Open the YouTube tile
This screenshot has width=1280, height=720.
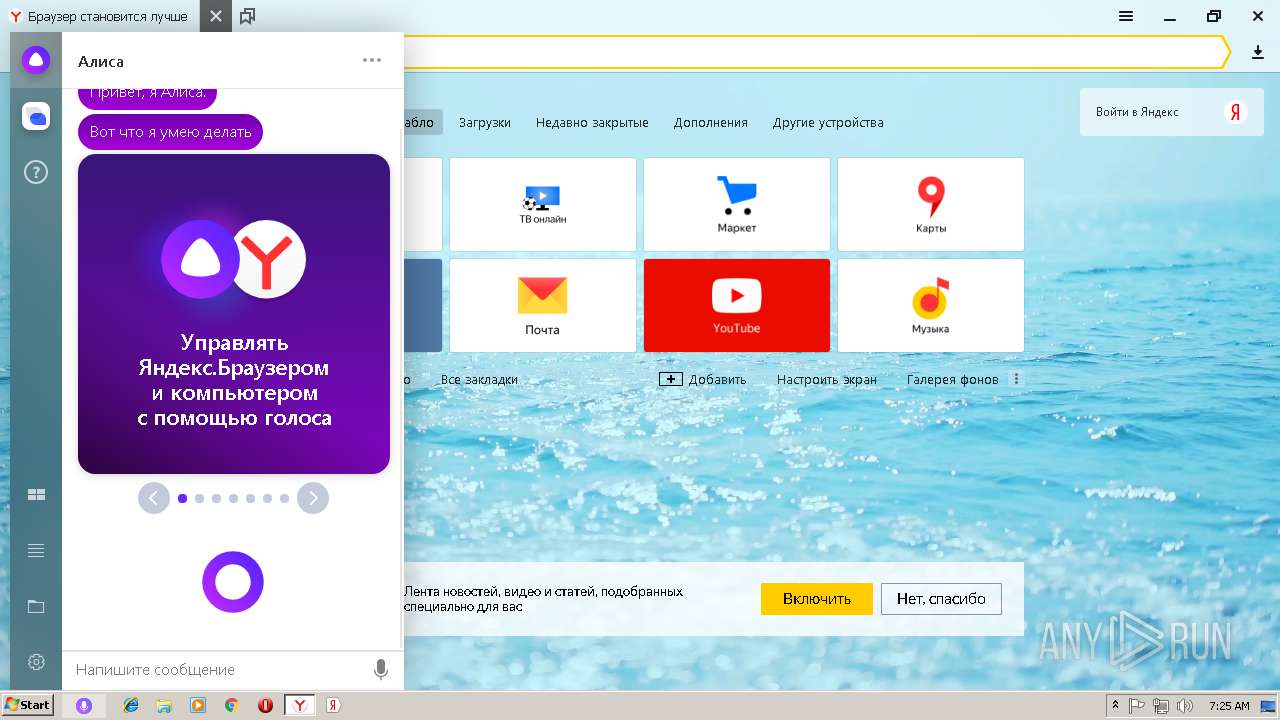tap(736, 305)
